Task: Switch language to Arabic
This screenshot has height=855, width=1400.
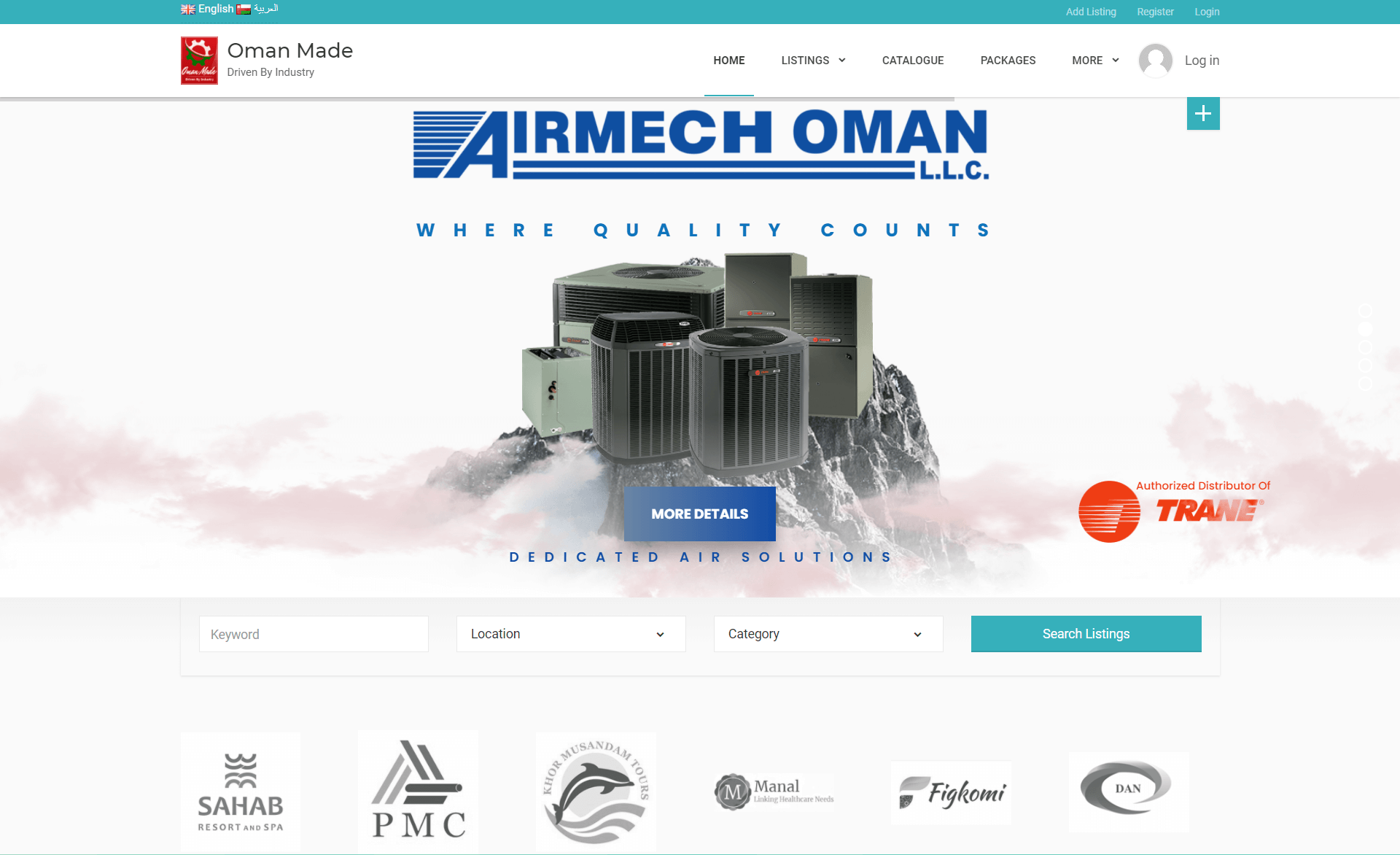Action: coord(266,9)
